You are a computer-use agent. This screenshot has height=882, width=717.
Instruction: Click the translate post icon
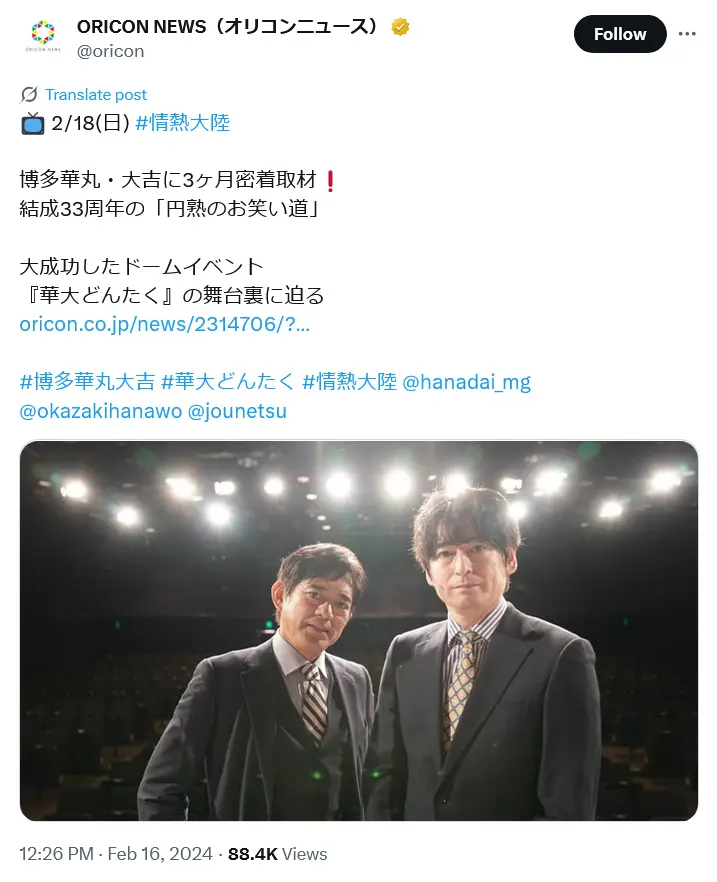coord(29,94)
